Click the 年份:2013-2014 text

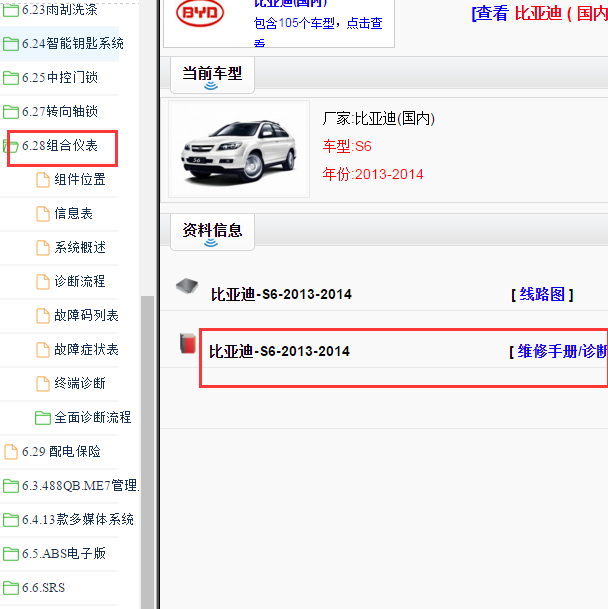[373, 174]
